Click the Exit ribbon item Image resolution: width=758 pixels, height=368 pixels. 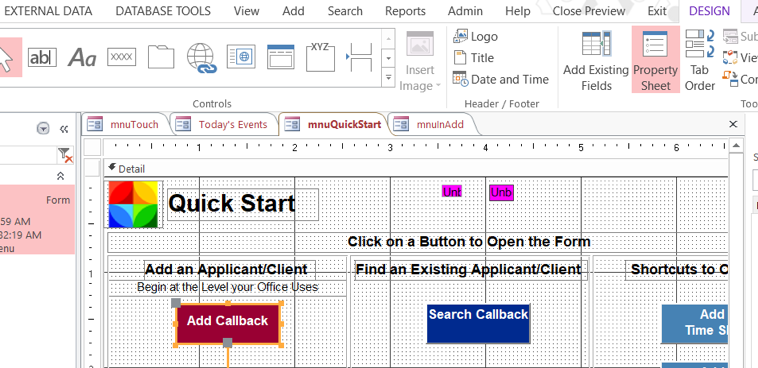coord(657,11)
